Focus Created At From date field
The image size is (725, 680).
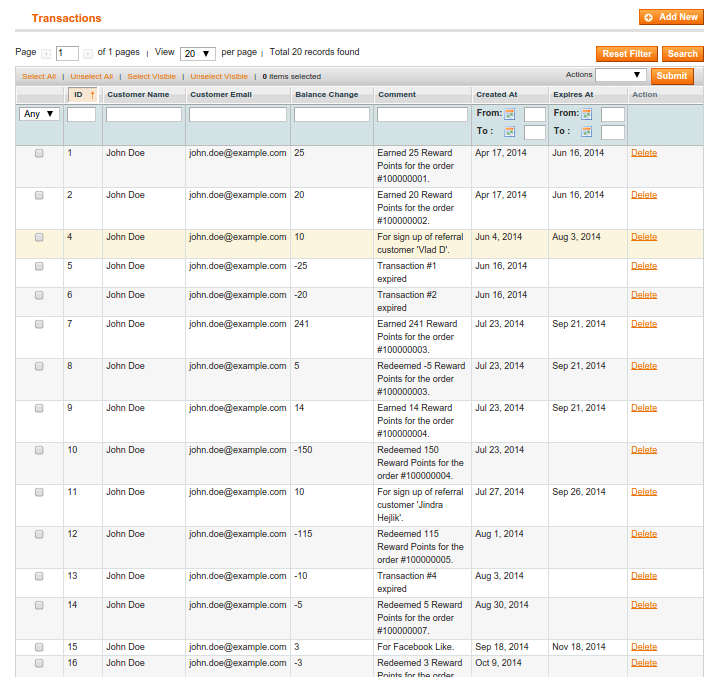click(535, 114)
